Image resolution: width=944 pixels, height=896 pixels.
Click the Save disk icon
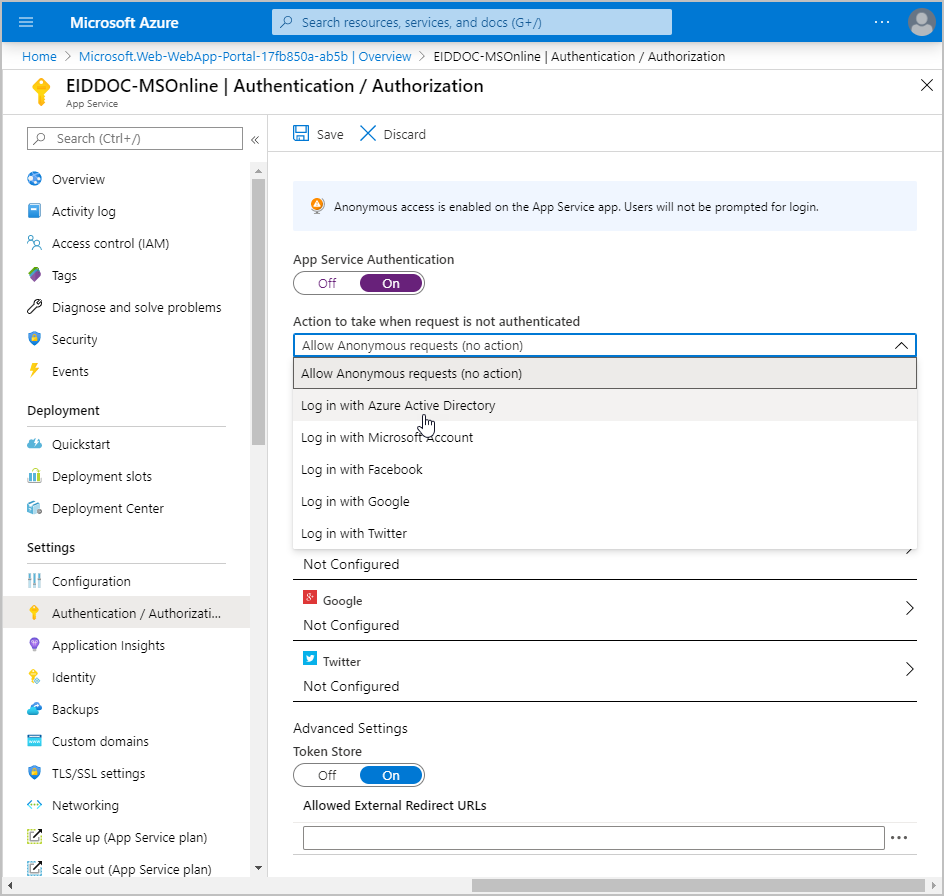[301, 134]
